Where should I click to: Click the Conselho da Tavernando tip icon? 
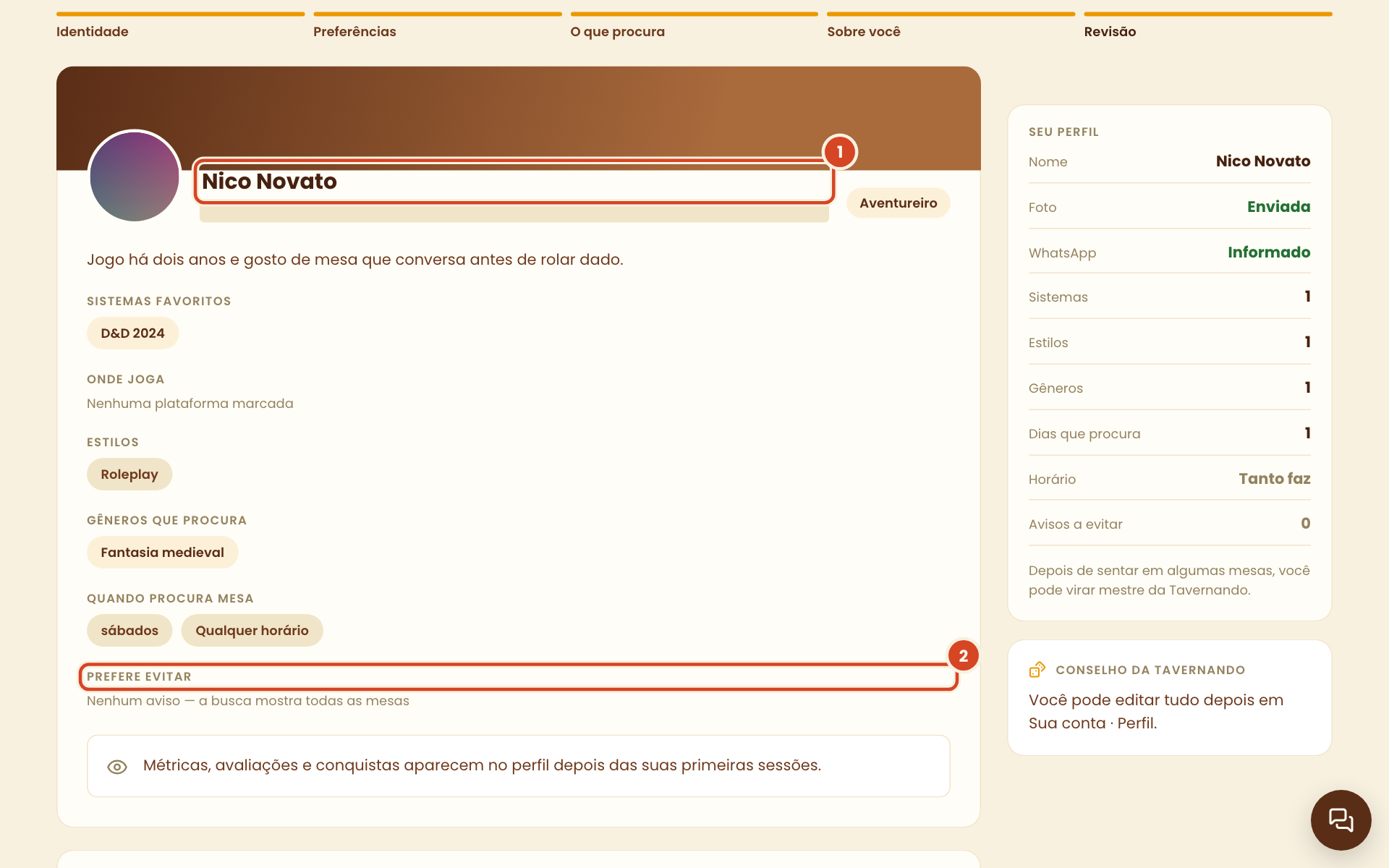click(1037, 670)
